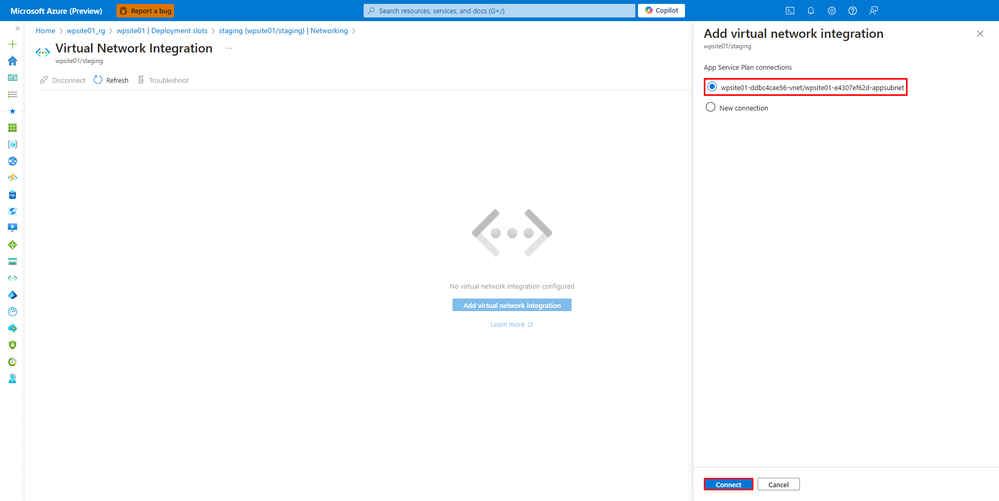This screenshot has height=501, width=999.
Task: Close the Add virtual network integration panel
Action: tap(980, 34)
